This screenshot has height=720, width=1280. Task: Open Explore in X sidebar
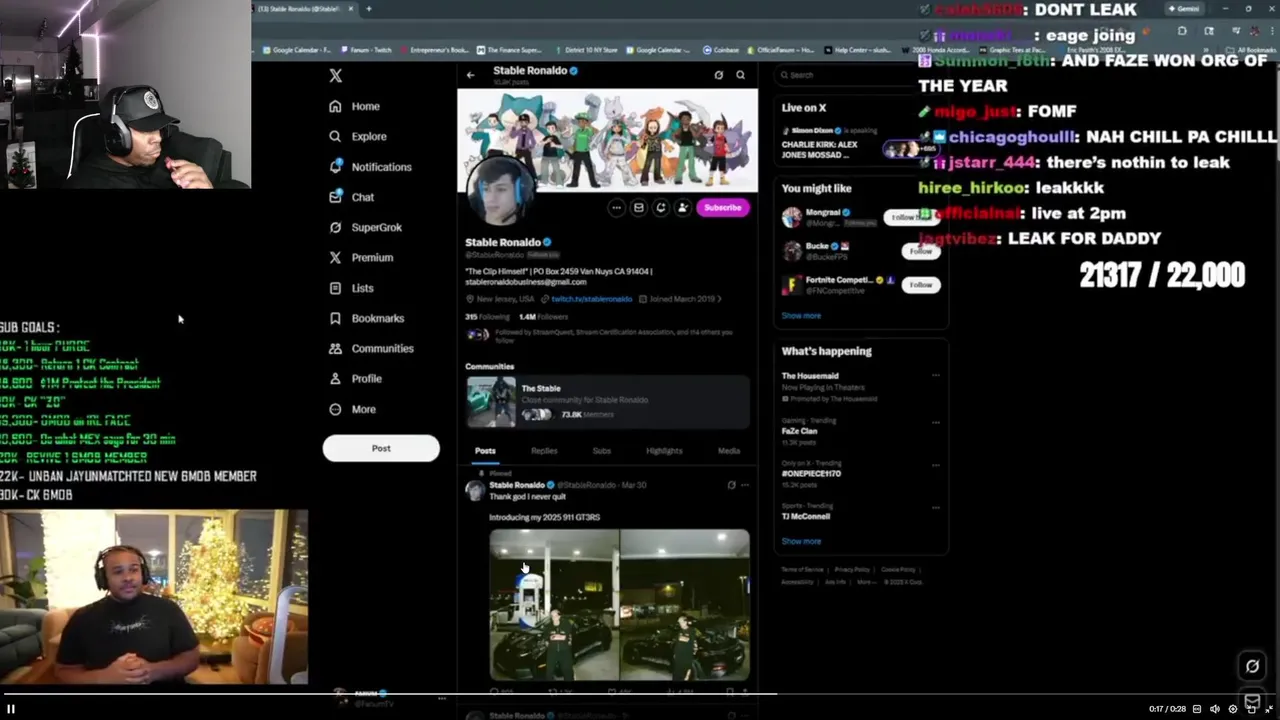tap(358, 136)
